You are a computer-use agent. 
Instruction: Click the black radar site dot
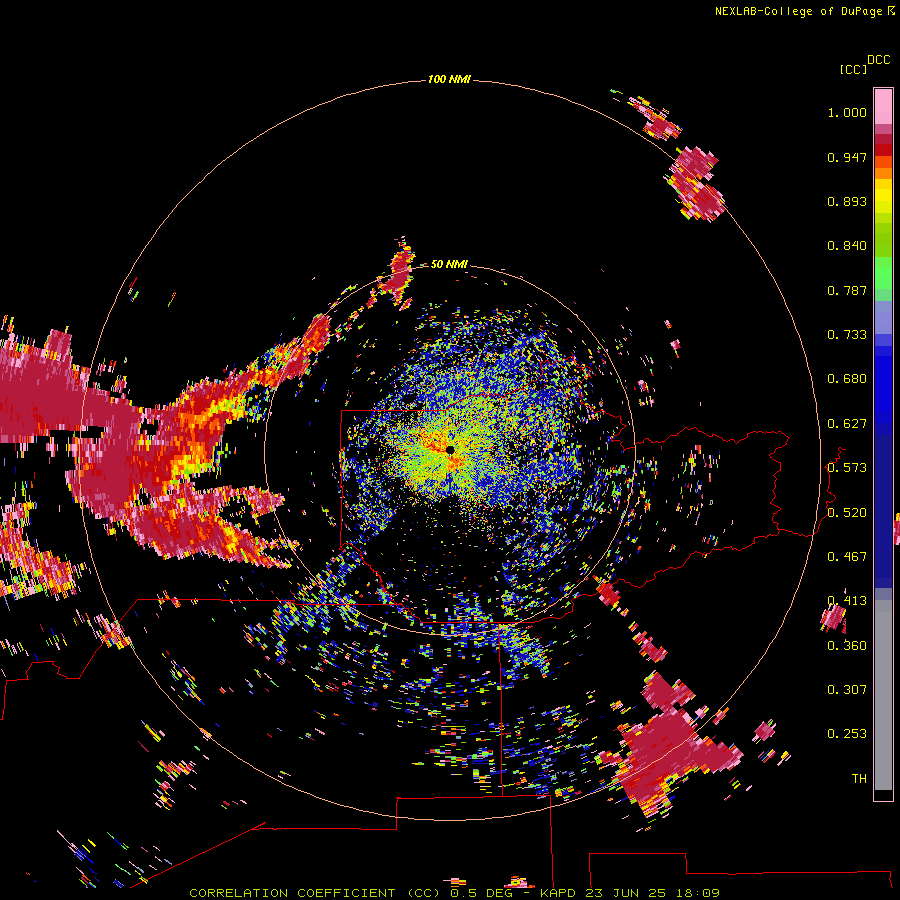pos(450,450)
